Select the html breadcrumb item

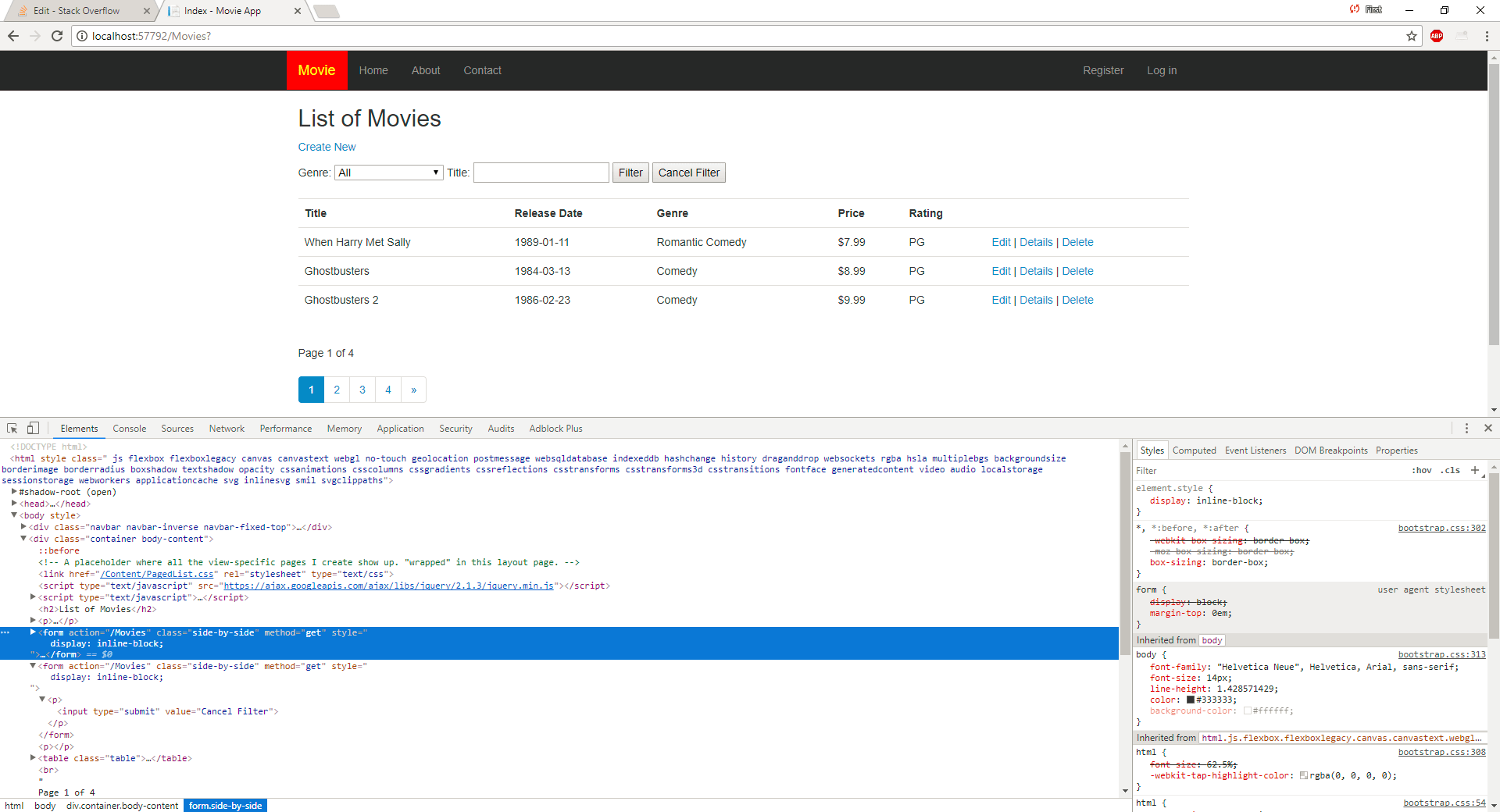tap(14, 806)
